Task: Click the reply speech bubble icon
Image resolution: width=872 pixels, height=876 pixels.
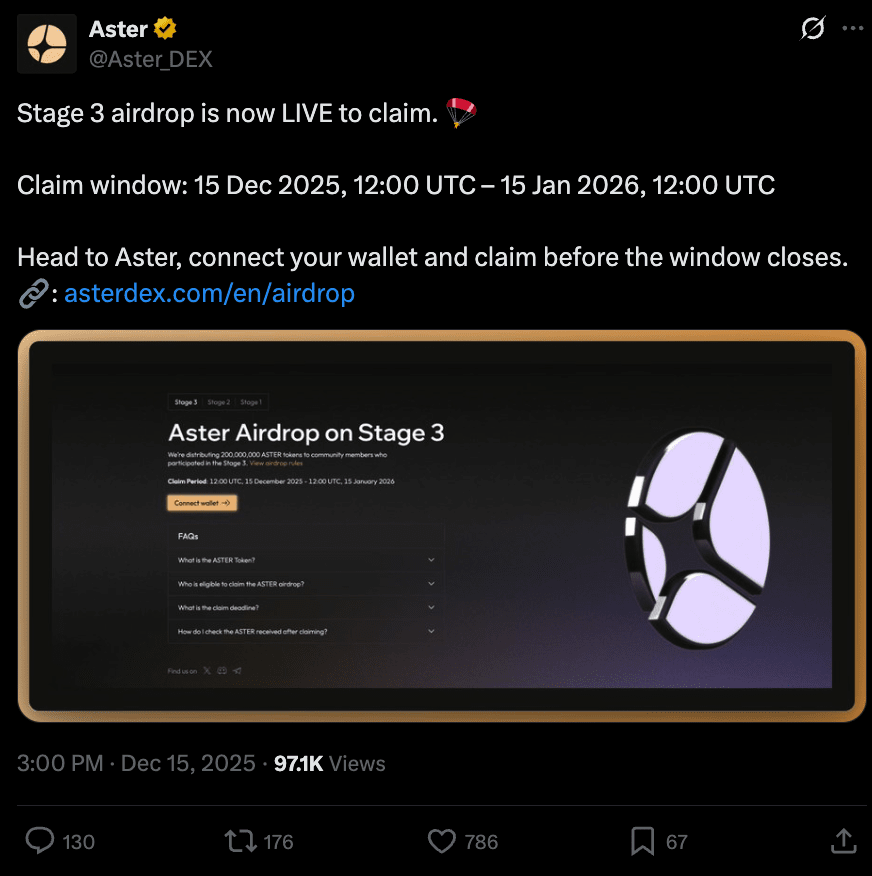Action: 39,841
